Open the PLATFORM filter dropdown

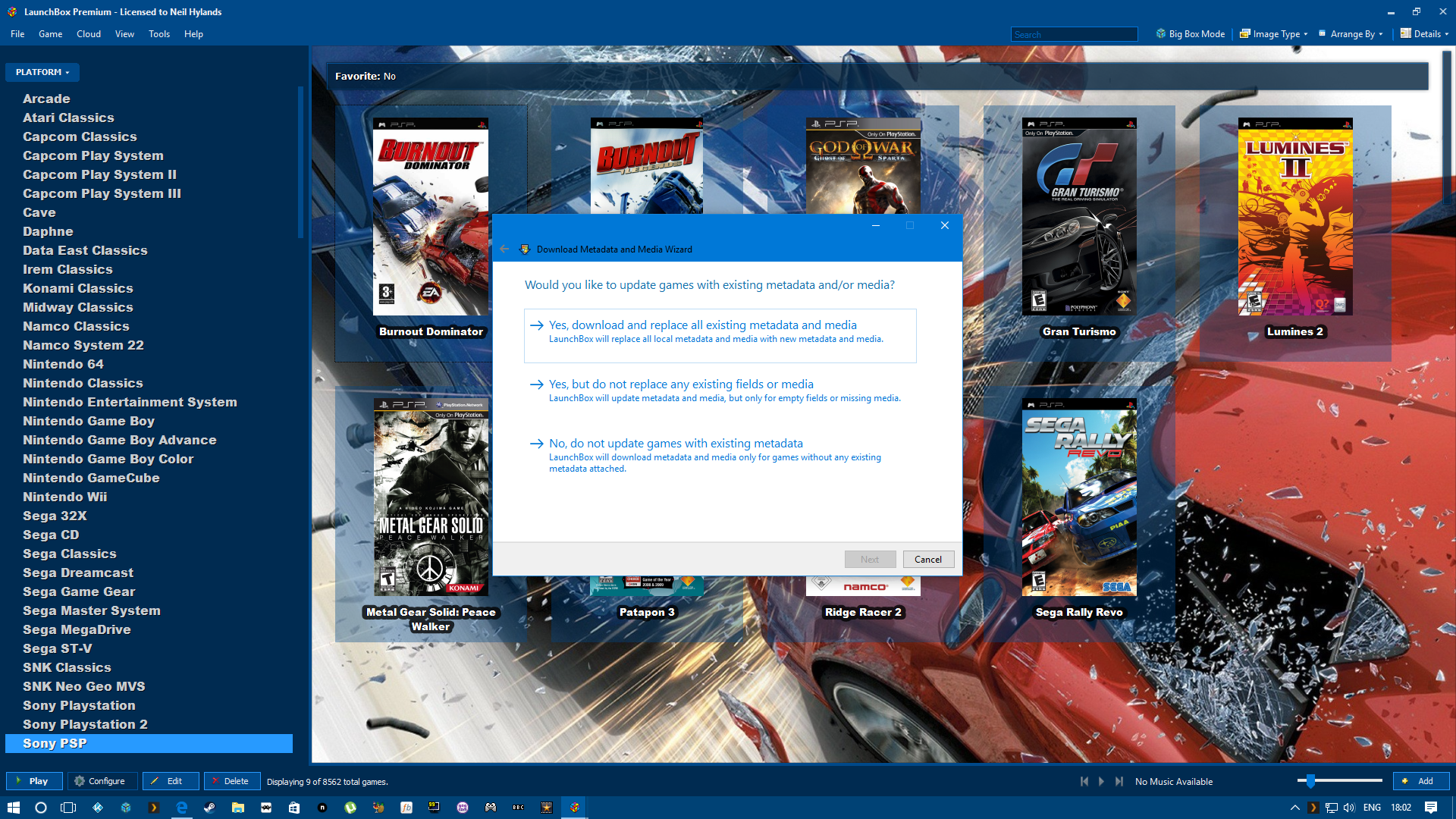pos(42,72)
